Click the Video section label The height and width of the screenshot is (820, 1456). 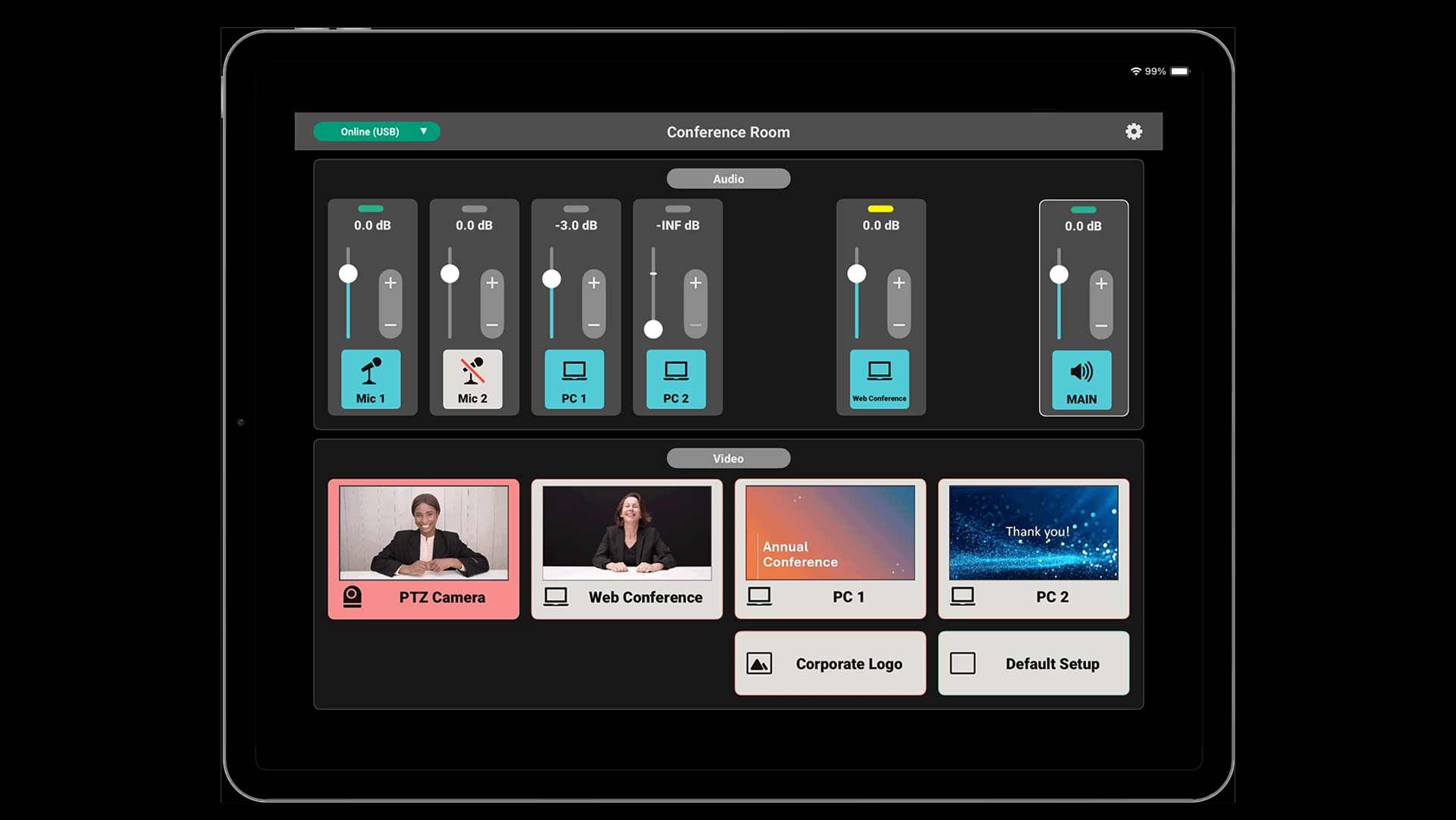coord(728,458)
